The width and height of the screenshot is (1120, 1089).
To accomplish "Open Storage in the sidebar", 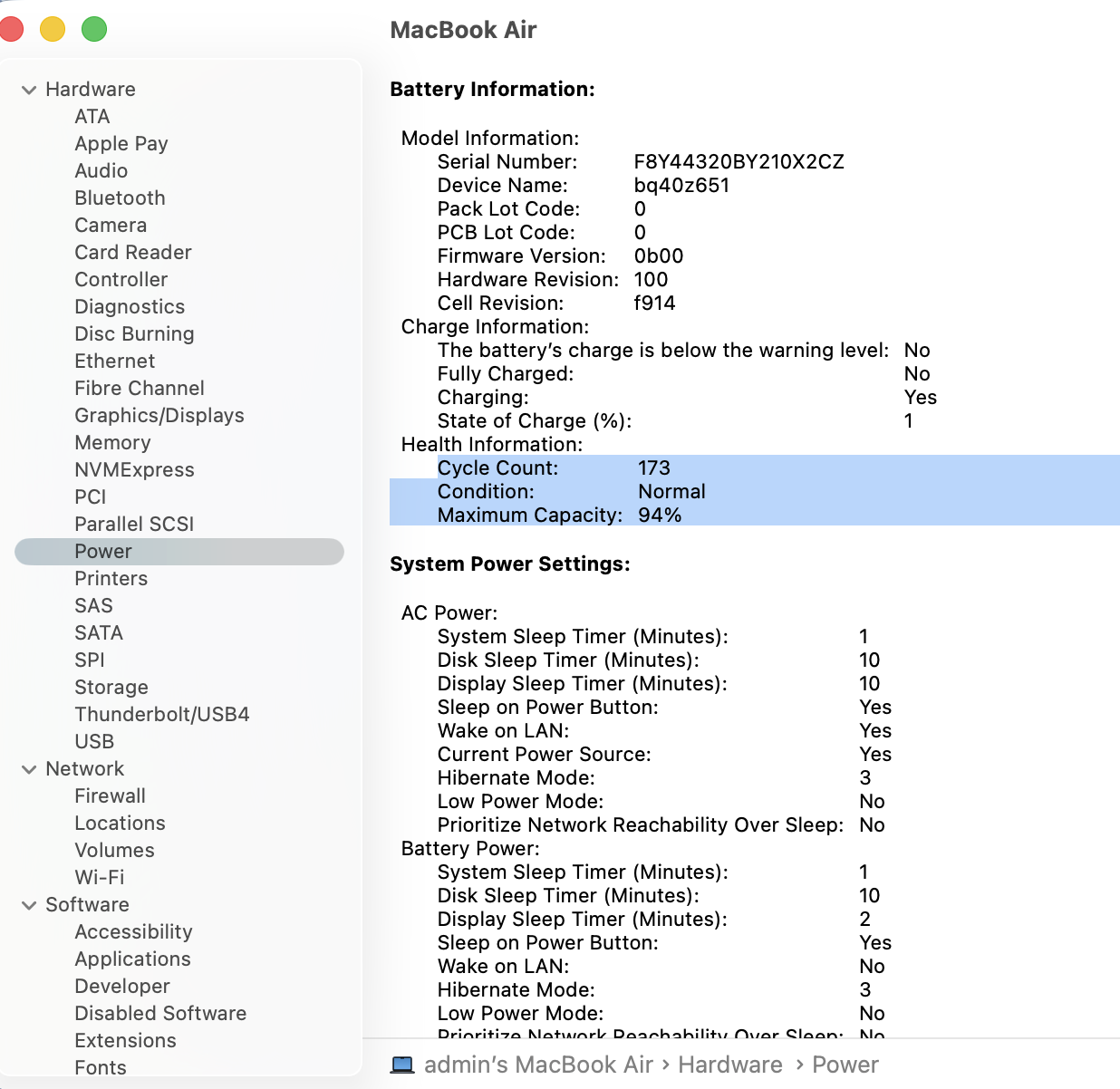I will [x=111, y=688].
